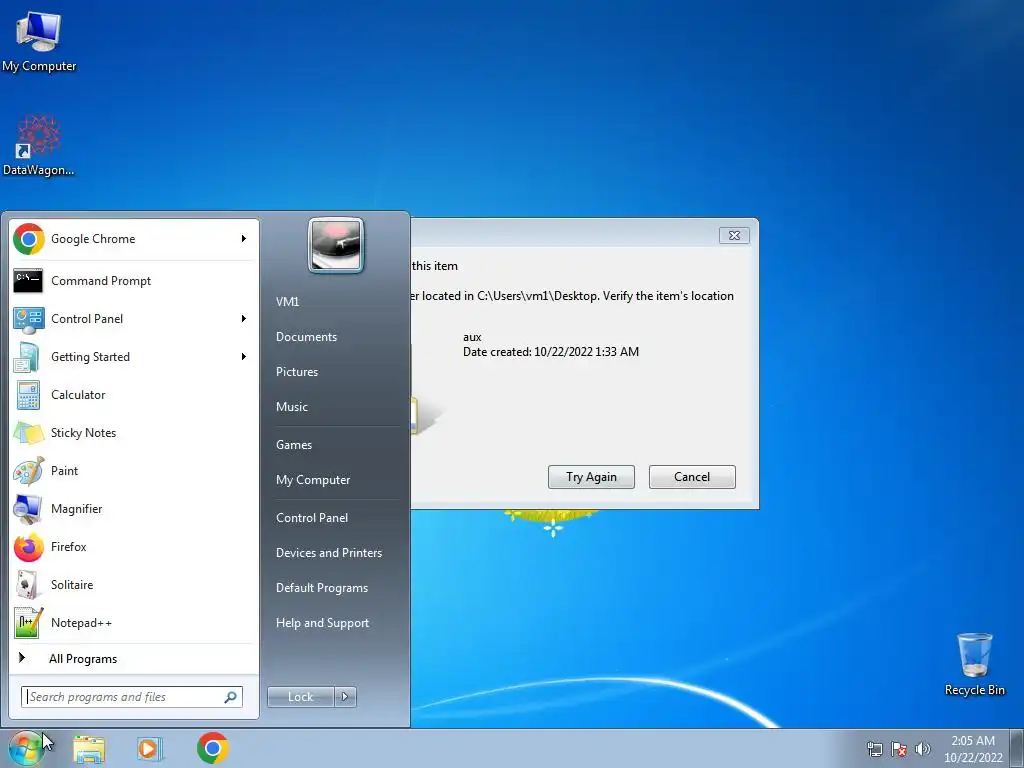
Task: Expand Getting Started submenu arrow
Action: point(244,357)
